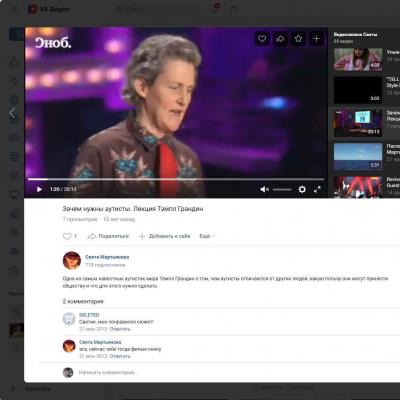The width and height of the screenshot is (400, 400).
Task: Click the playlist header Видеозаписи Светы
Action: click(355, 34)
